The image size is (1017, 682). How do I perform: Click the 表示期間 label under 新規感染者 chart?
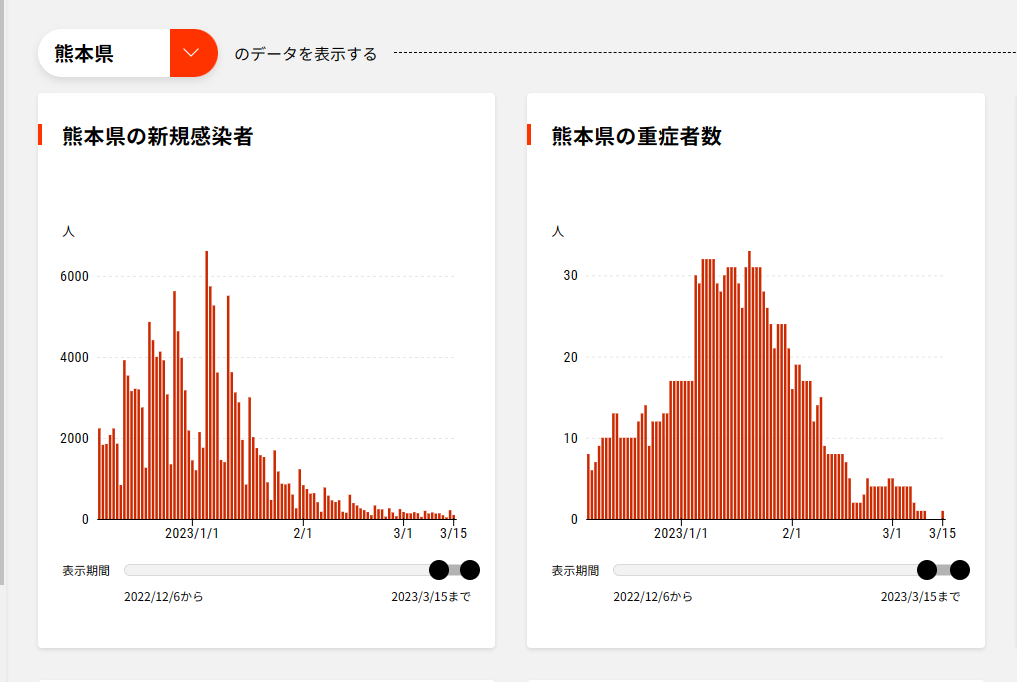click(x=86, y=571)
